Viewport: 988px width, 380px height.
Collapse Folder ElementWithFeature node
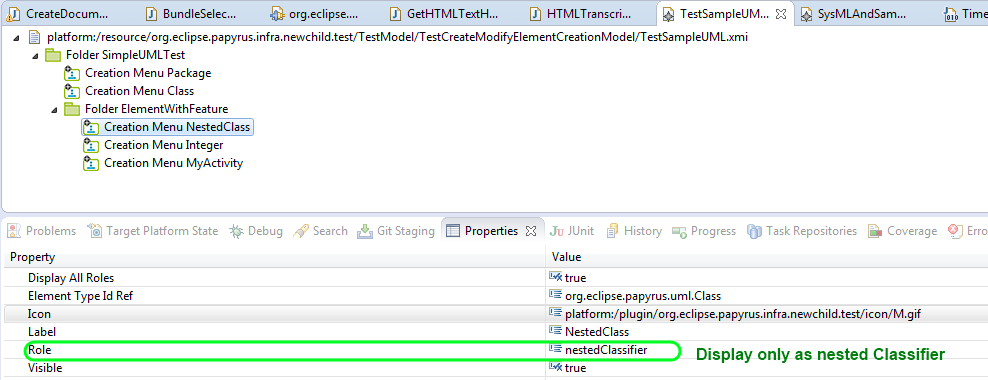tap(54, 110)
